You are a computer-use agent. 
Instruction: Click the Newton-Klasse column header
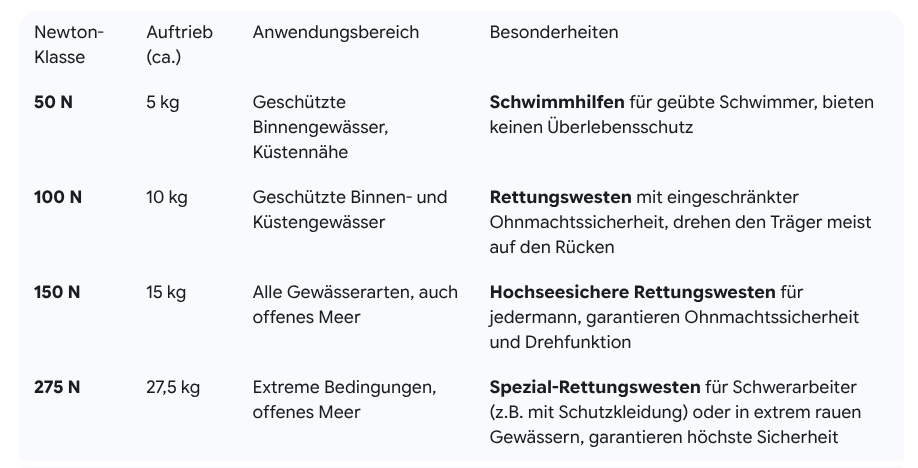(68, 45)
